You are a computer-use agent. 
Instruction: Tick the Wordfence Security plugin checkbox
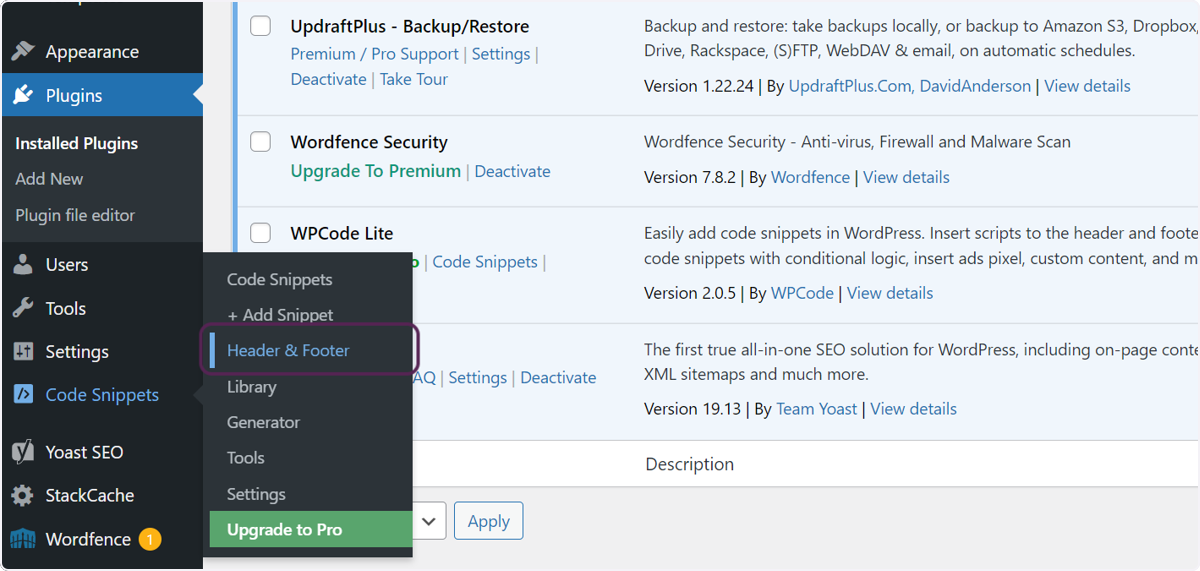click(x=260, y=142)
